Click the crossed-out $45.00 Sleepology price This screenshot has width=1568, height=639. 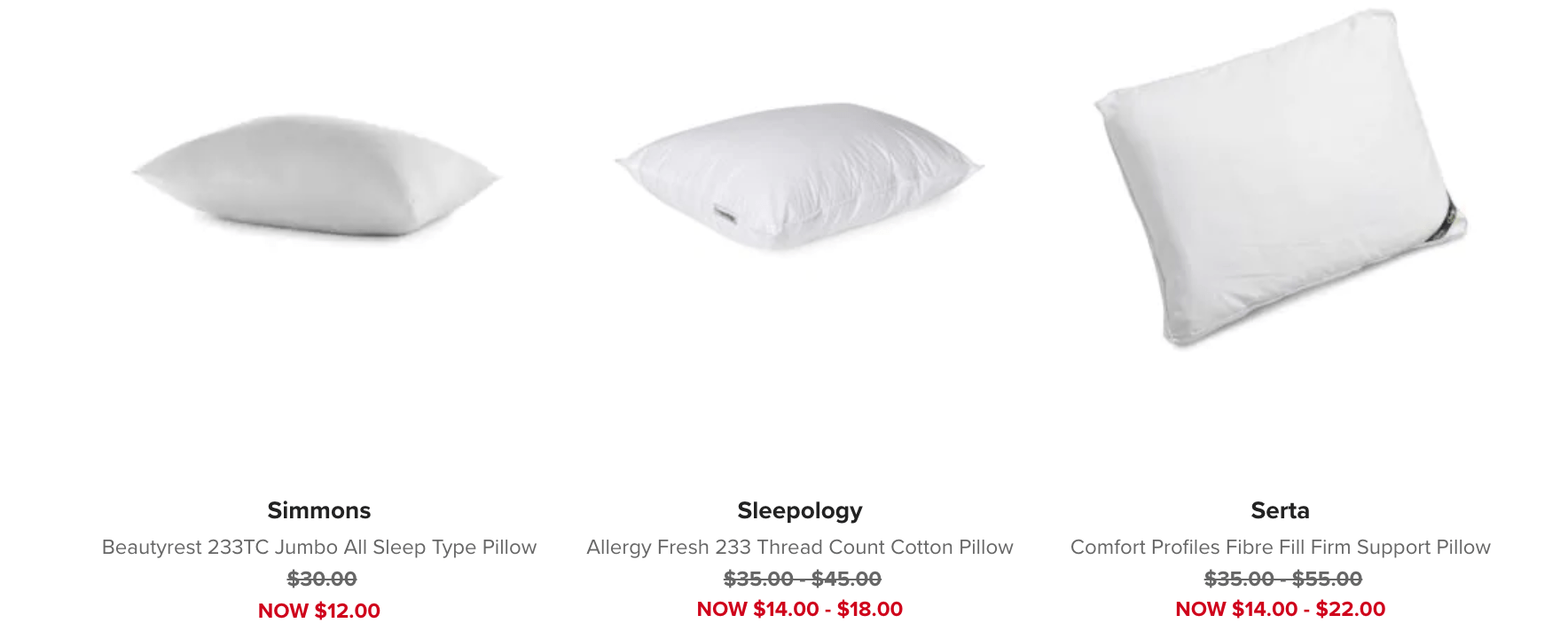(x=847, y=579)
